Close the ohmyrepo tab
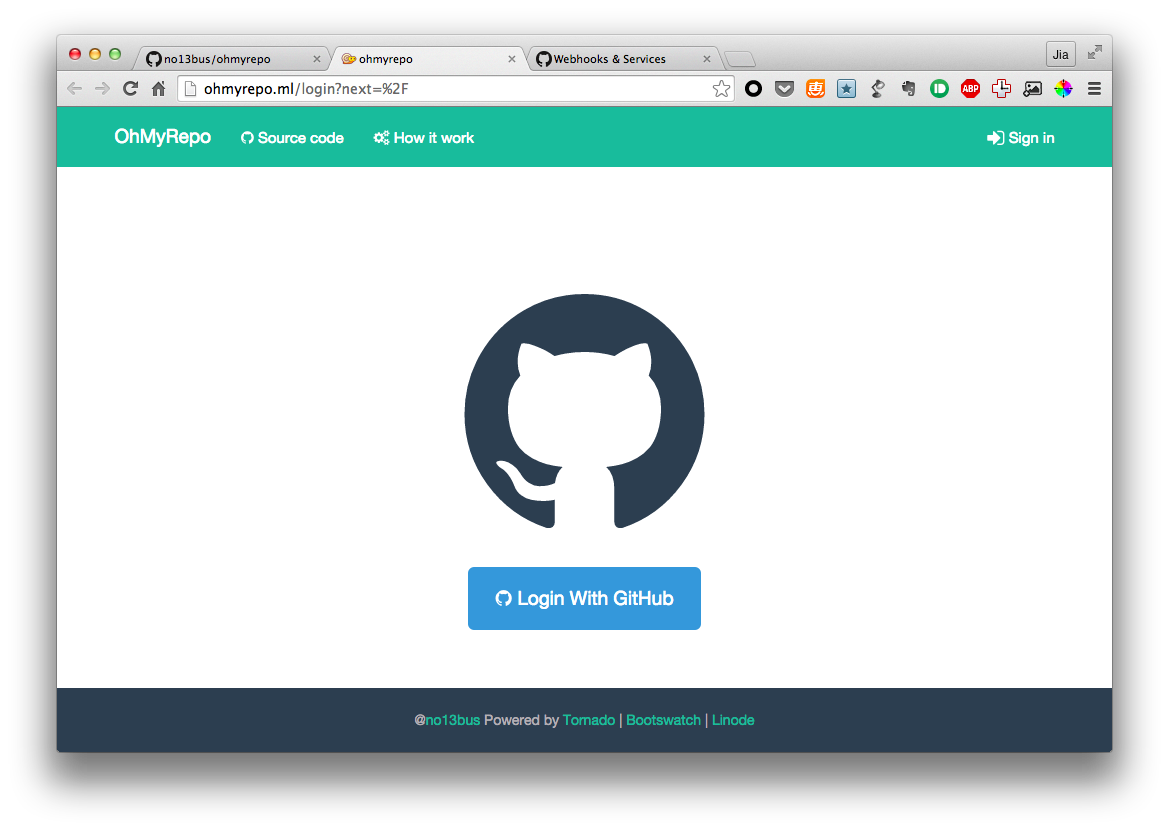This screenshot has height=831, width=1169. click(511, 59)
